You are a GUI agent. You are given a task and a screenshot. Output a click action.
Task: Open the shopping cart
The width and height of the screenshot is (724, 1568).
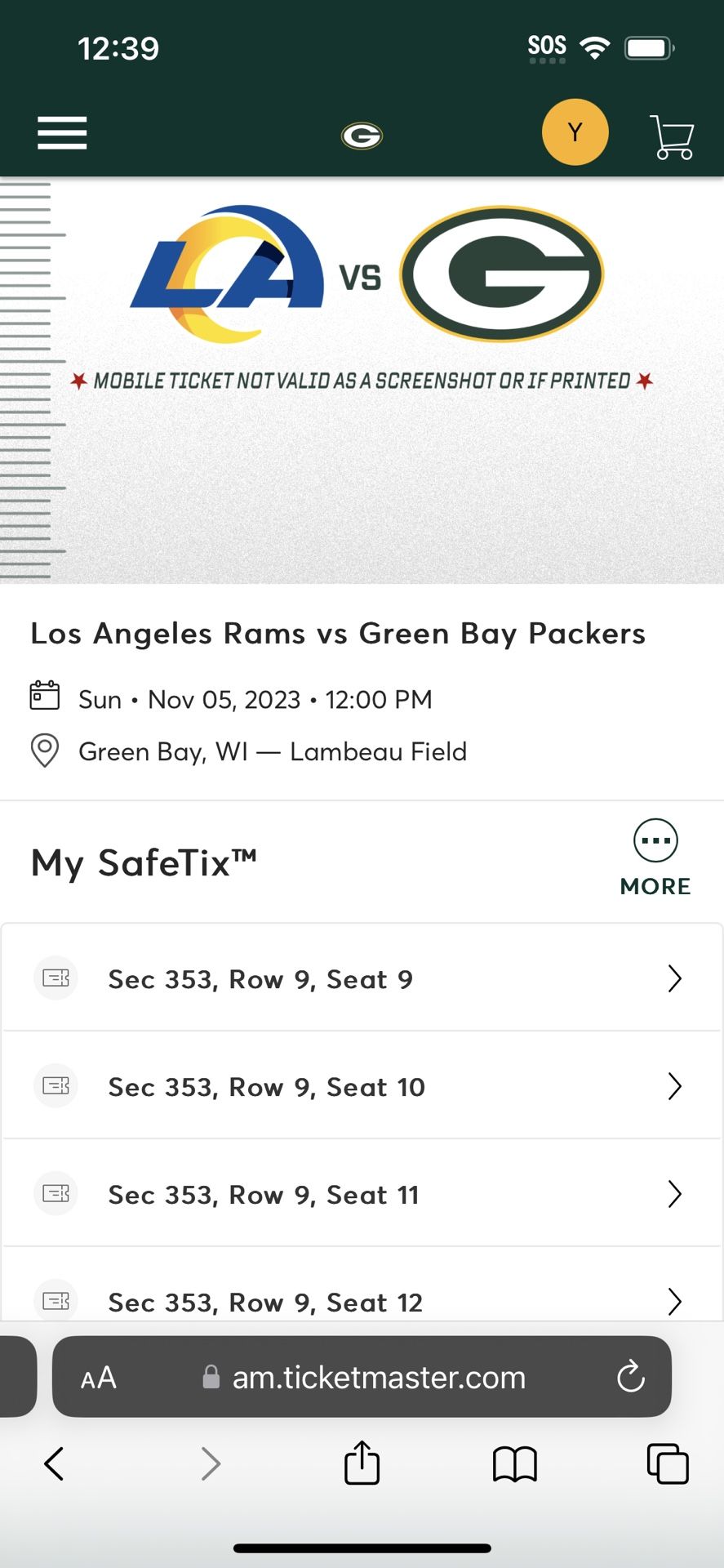click(x=672, y=136)
